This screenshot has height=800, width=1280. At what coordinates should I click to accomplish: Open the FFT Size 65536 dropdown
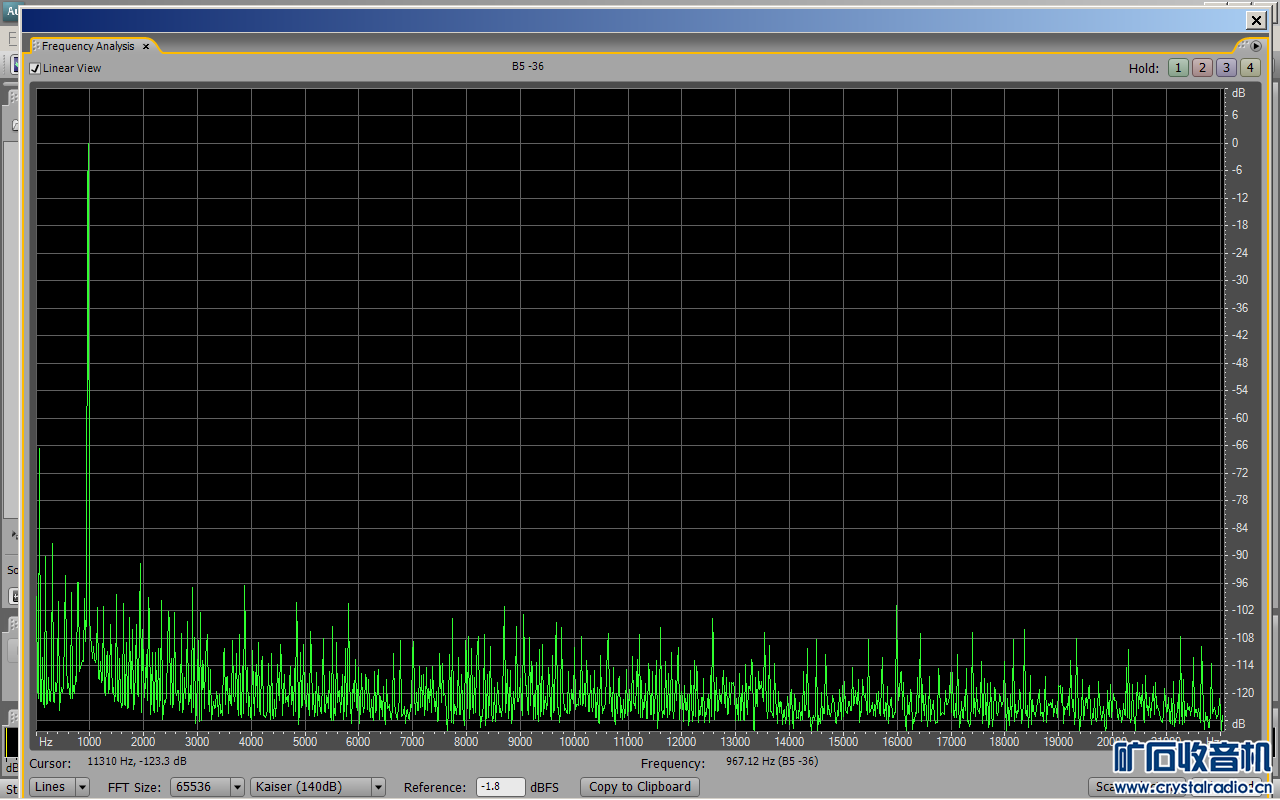click(207, 787)
